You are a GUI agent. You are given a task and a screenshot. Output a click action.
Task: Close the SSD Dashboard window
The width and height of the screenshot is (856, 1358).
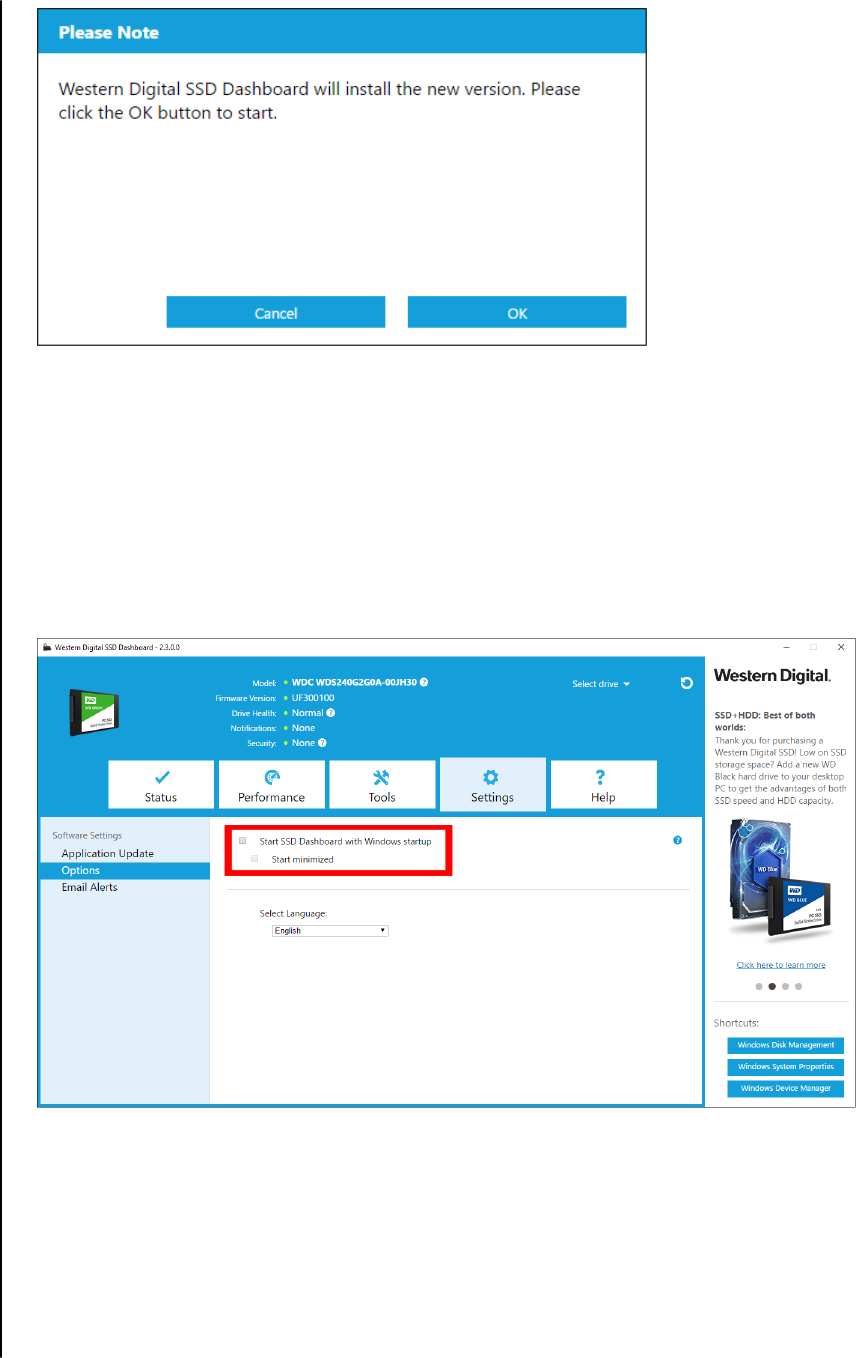click(x=841, y=647)
